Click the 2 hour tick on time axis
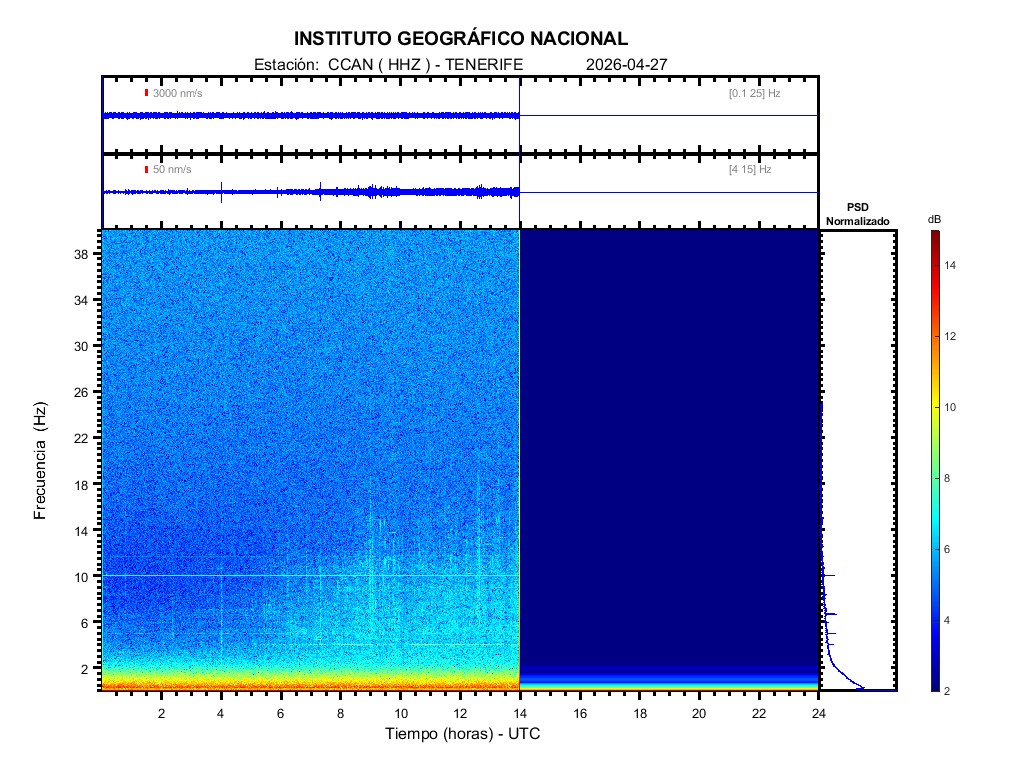 coord(161,713)
